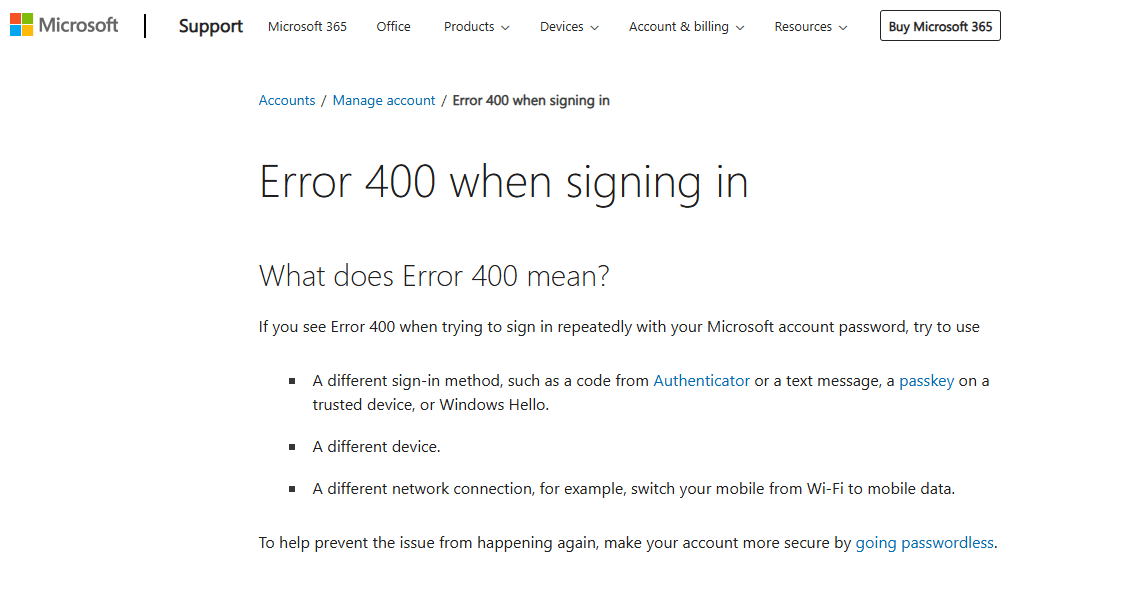Expand the Products dropdown
Screen dimensions: 1126x593
click(477, 27)
